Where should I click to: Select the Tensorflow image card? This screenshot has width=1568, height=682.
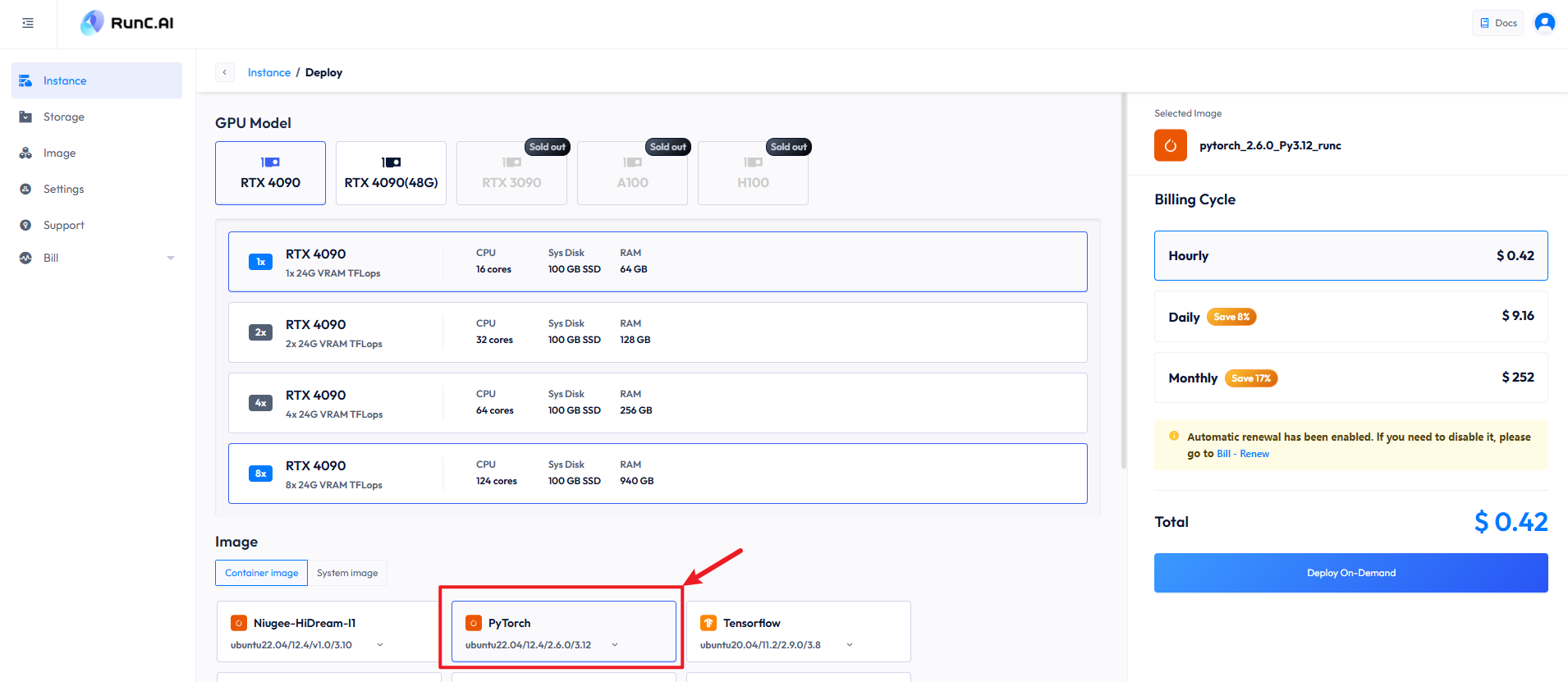pyautogui.click(x=799, y=631)
